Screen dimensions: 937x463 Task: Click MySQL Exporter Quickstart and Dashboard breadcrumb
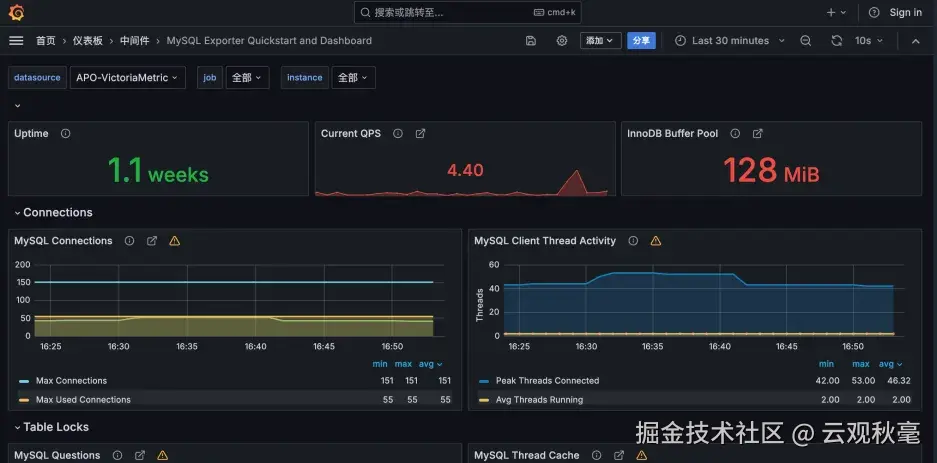click(269, 41)
